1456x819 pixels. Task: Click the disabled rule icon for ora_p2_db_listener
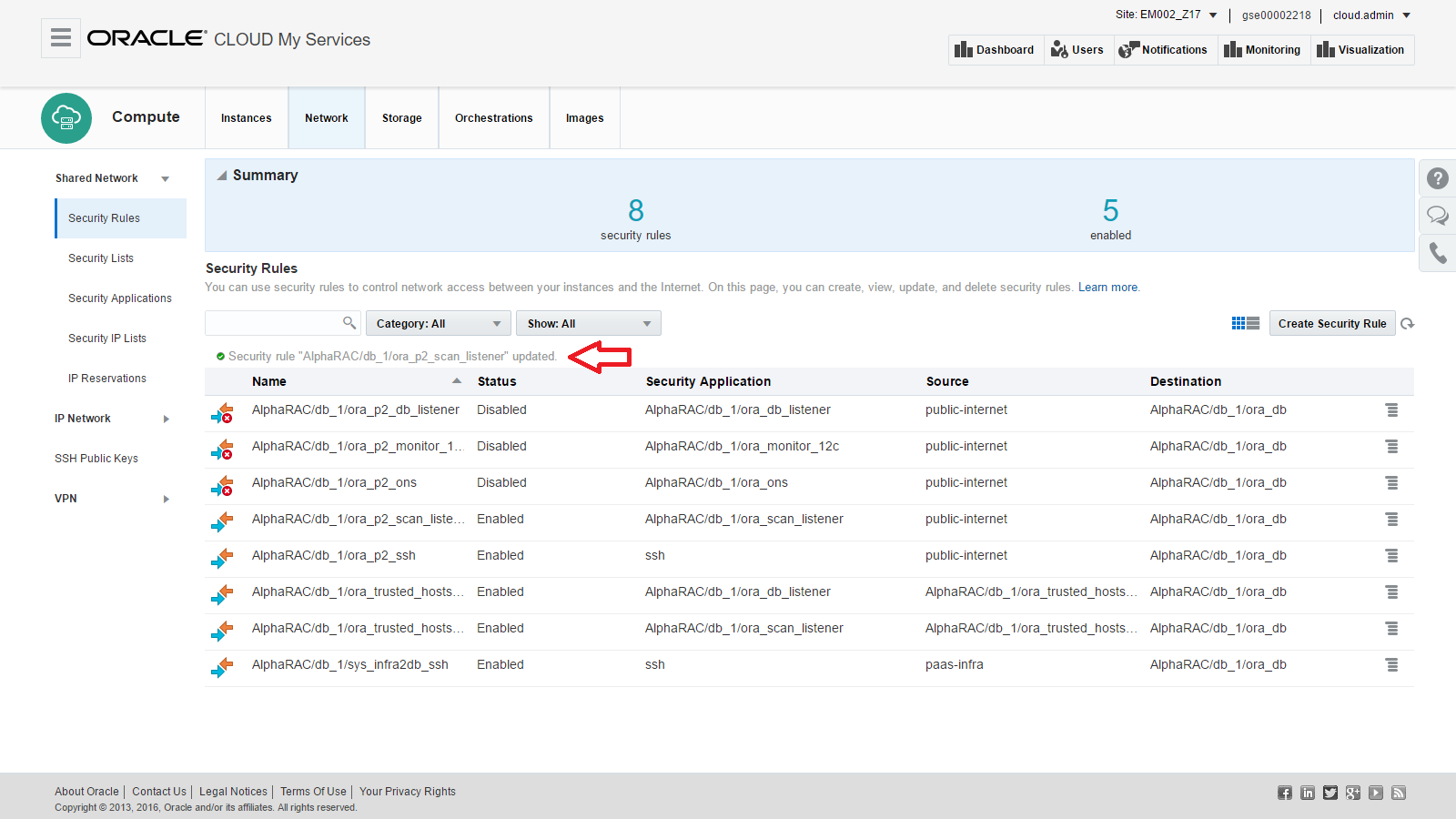(222, 413)
